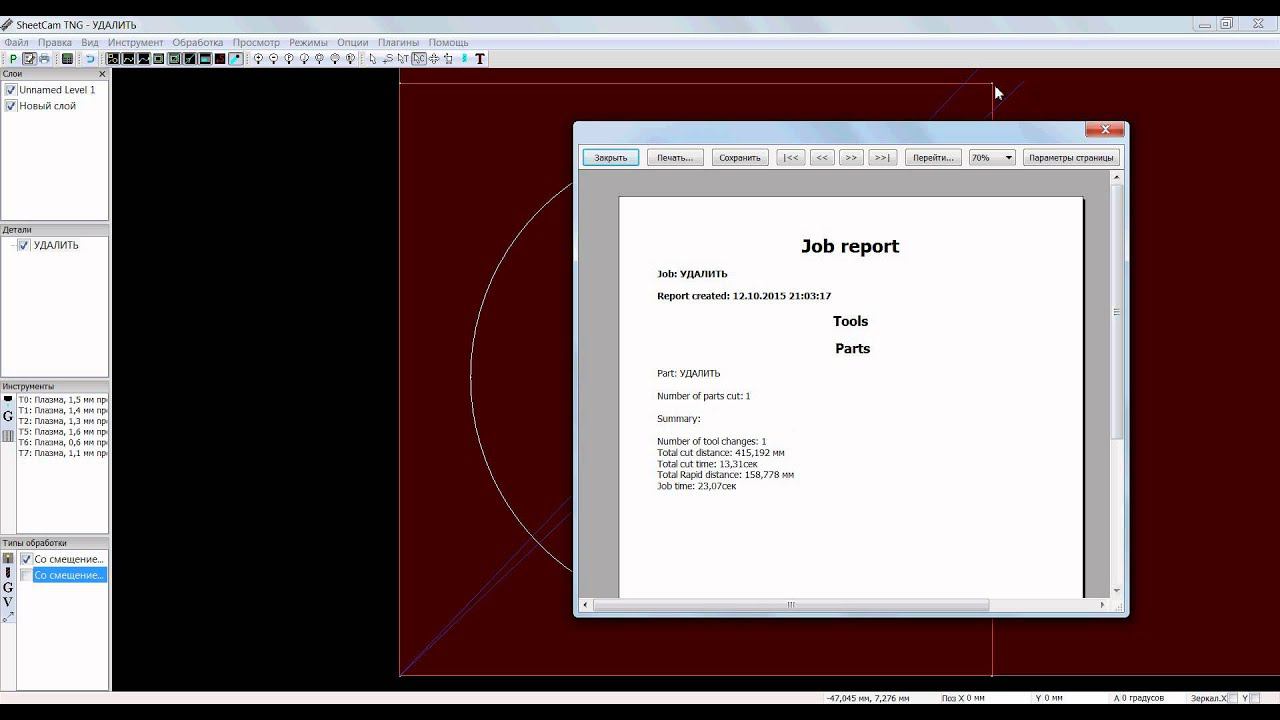Toggle the Unnamed Level 1 layer checkbox

(11, 90)
